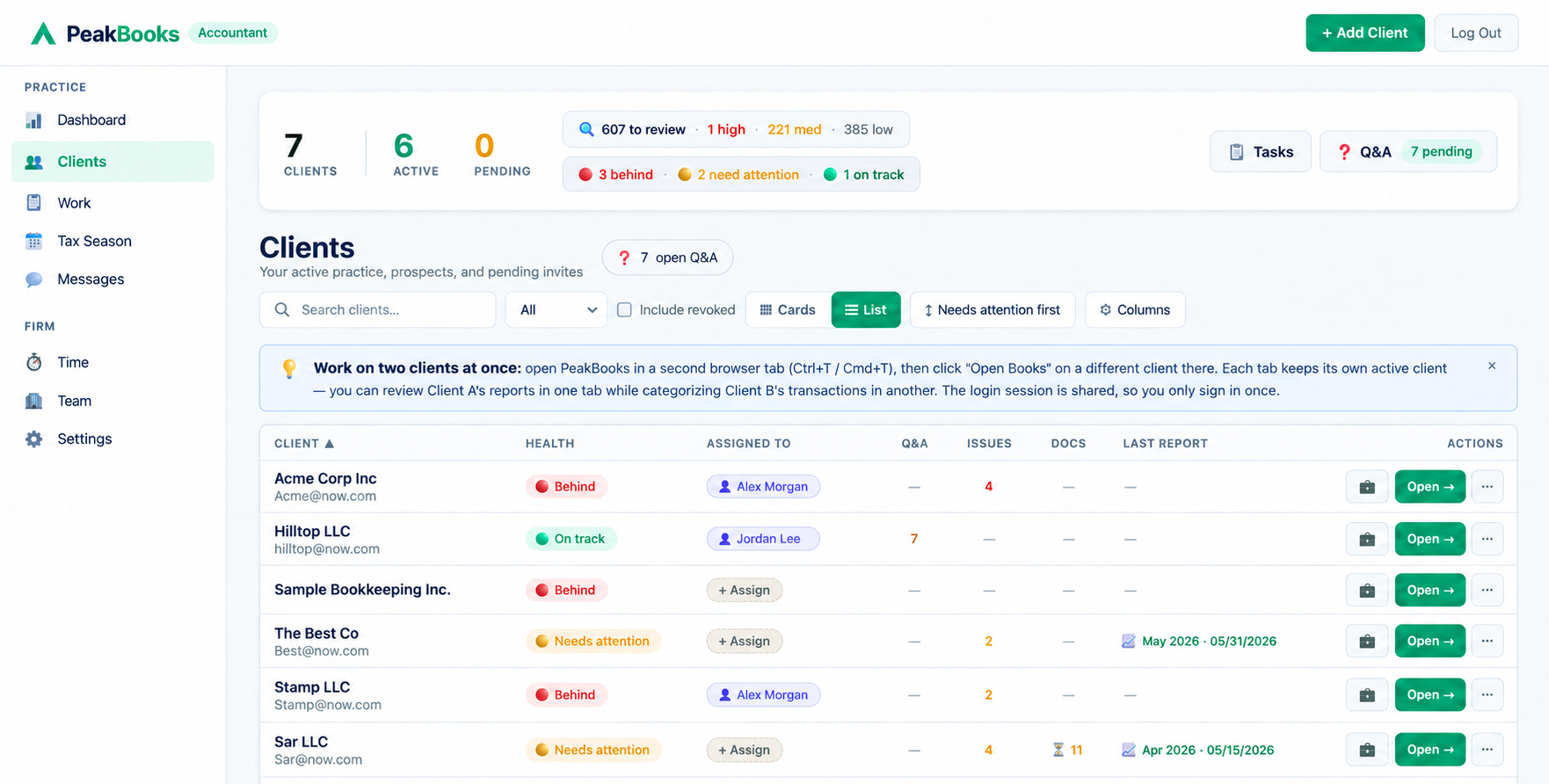Image resolution: width=1549 pixels, height=784 pixels.
Task: Click the briefcase icon for Hilltop LLC
Action: [x=1367, y=539]
